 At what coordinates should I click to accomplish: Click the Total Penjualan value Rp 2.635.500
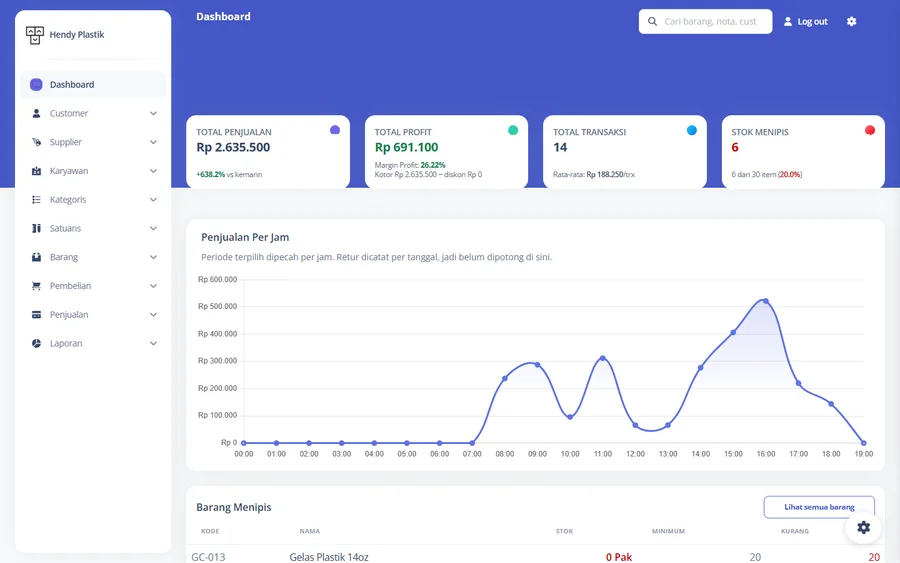coord(233,147)
